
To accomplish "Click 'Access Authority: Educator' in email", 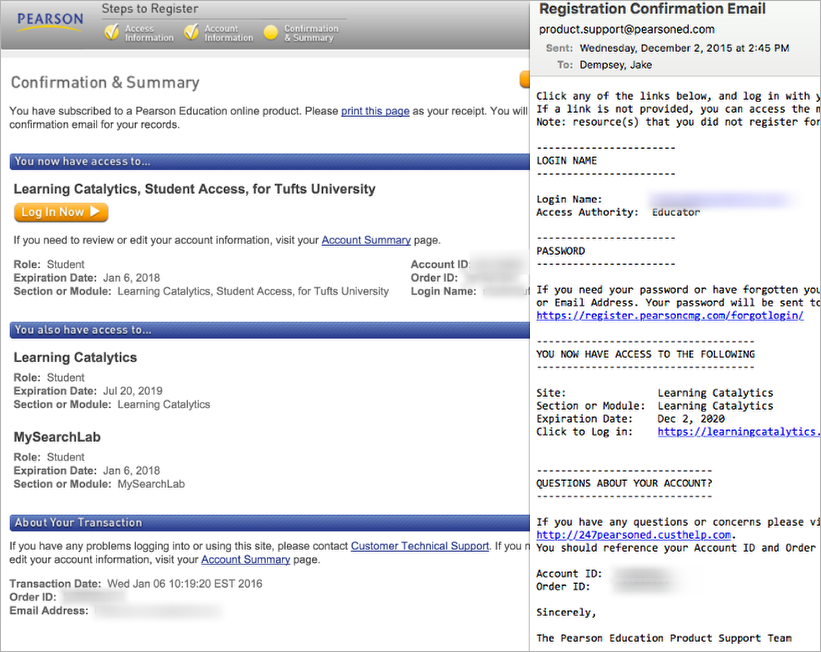I will [x=618, y=212].
